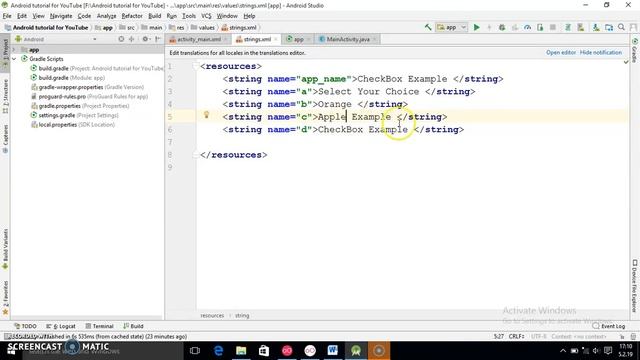
Task: Close the strings.xml tab
Action: pyautogui.click(x=276, y=39)
